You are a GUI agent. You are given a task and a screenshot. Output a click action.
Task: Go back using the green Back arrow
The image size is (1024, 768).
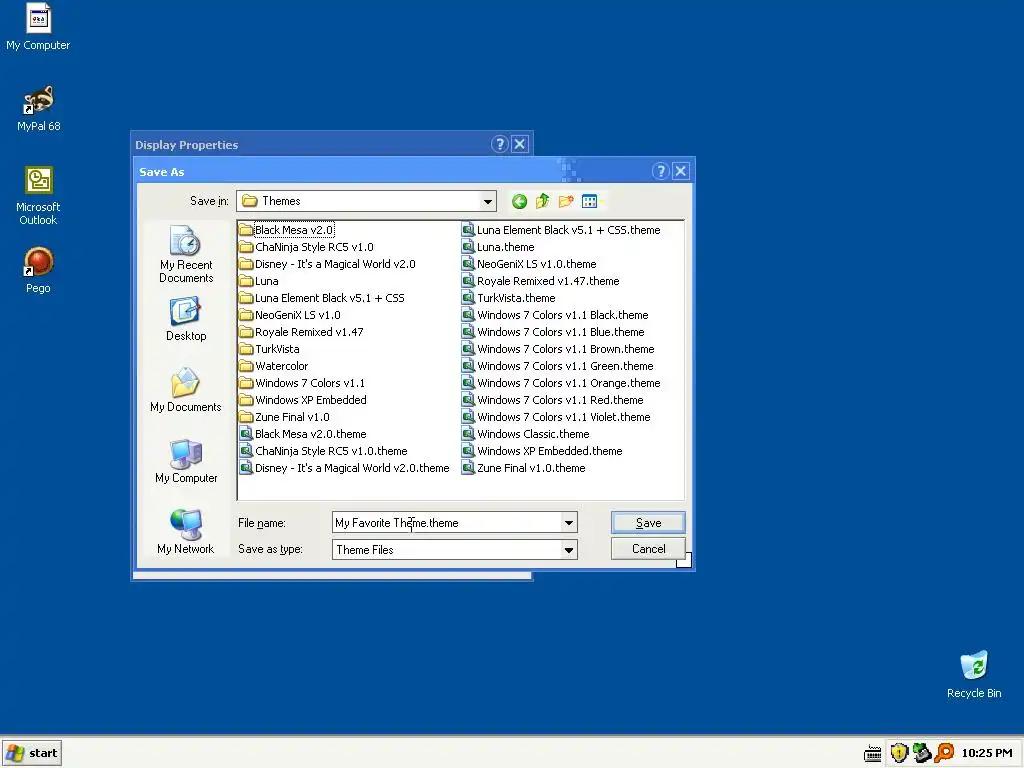(519, 201)
